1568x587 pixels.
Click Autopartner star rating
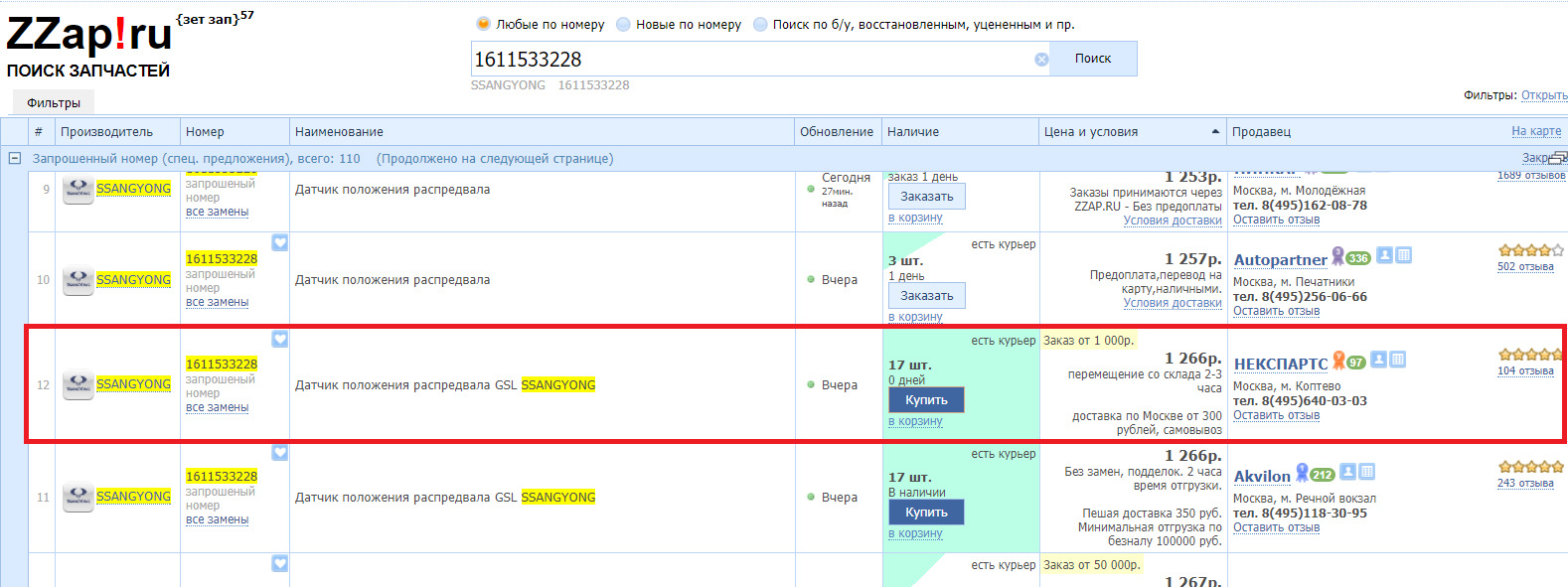[1530, 250]
